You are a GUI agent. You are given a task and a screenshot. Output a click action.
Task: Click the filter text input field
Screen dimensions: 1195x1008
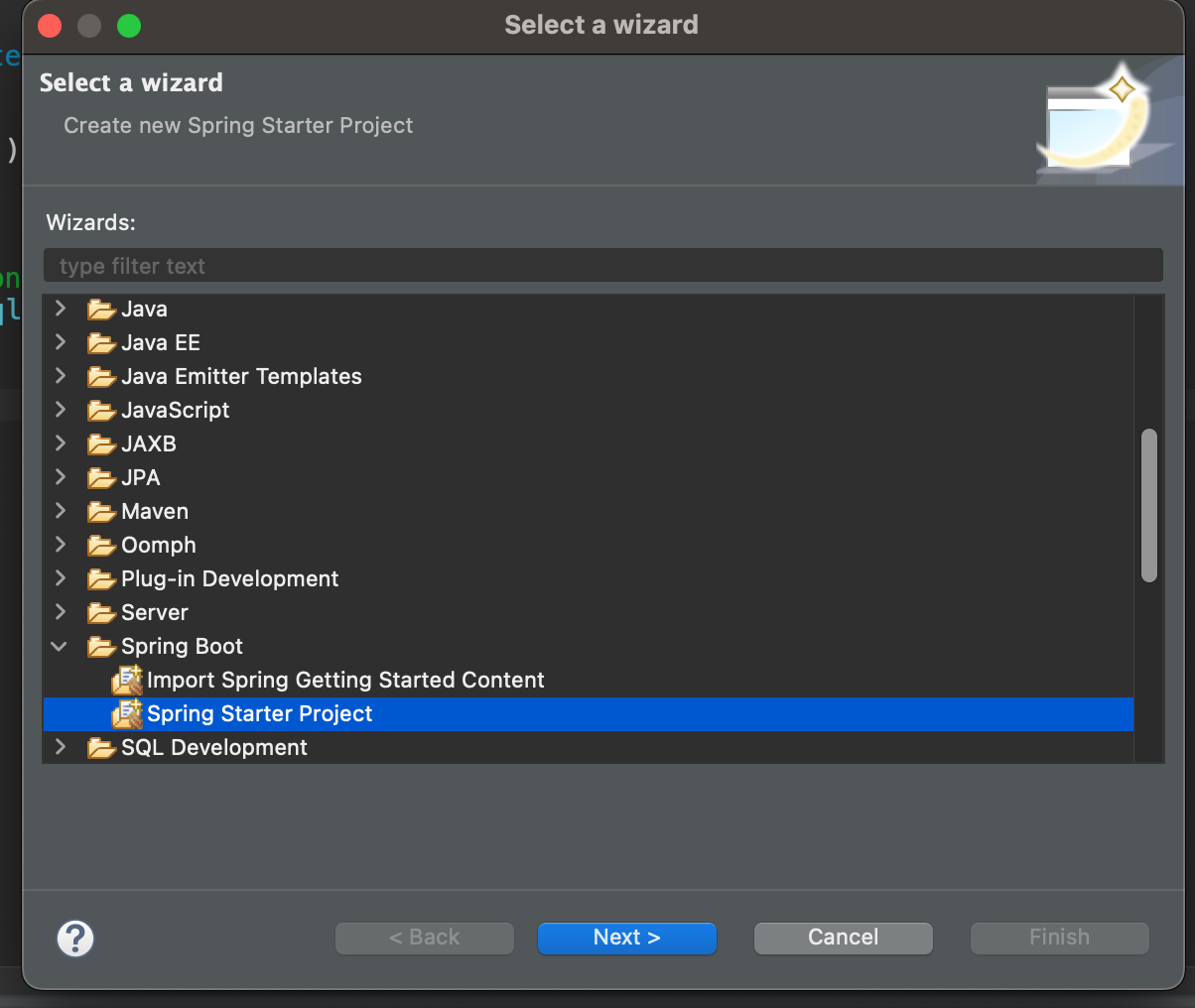point(602,265)
